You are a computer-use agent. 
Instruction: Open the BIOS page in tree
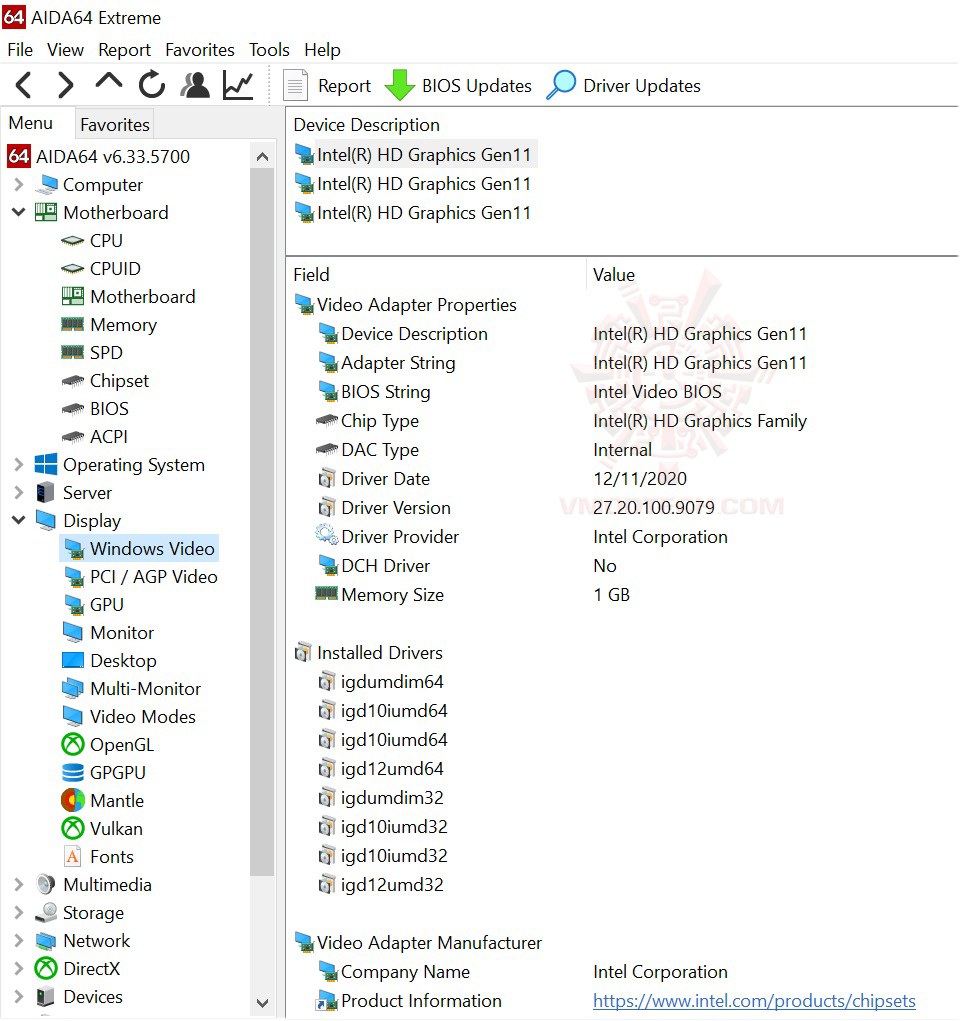point(95,409)
